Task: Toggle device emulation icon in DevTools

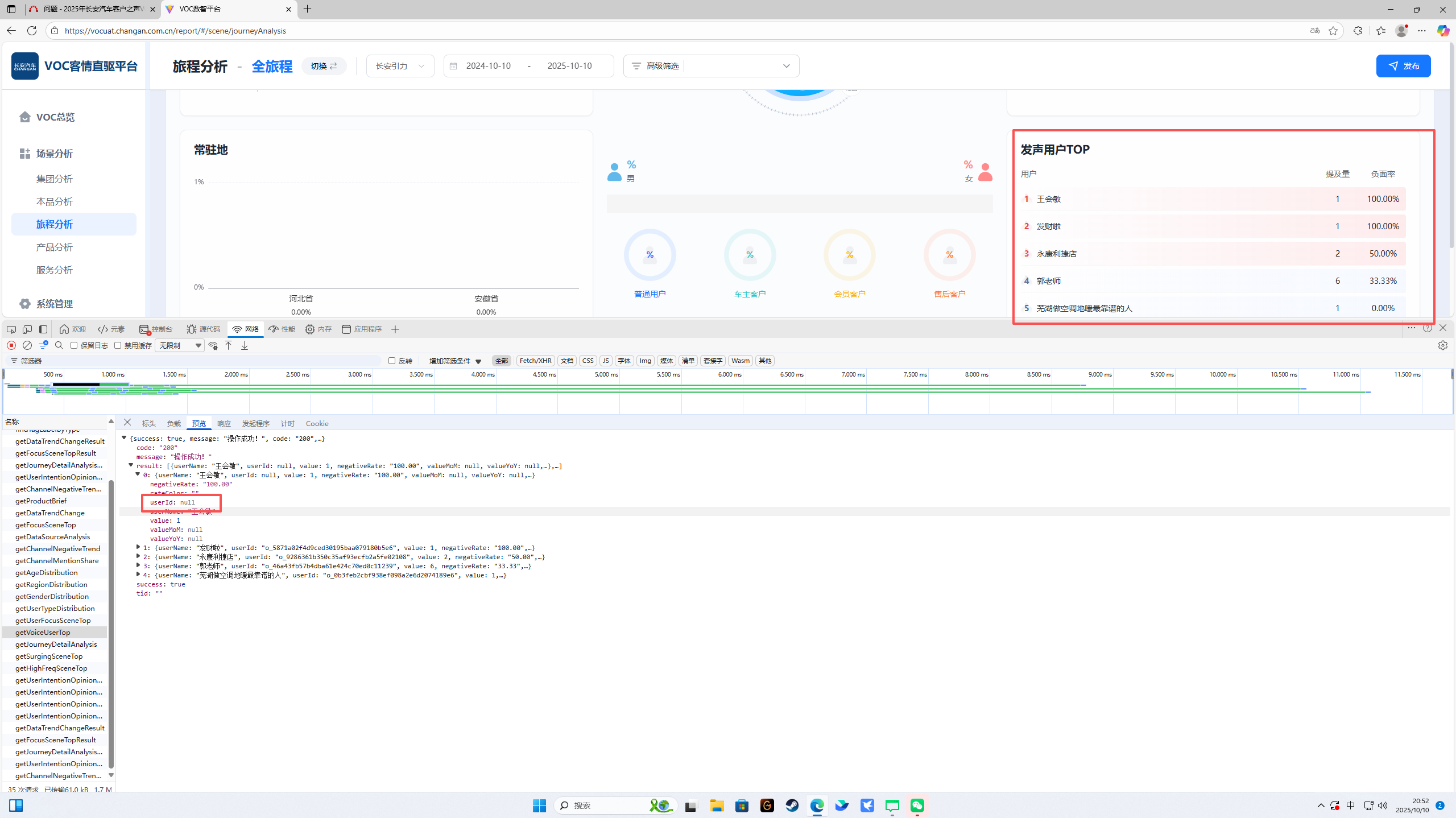Action: (27, 329)
